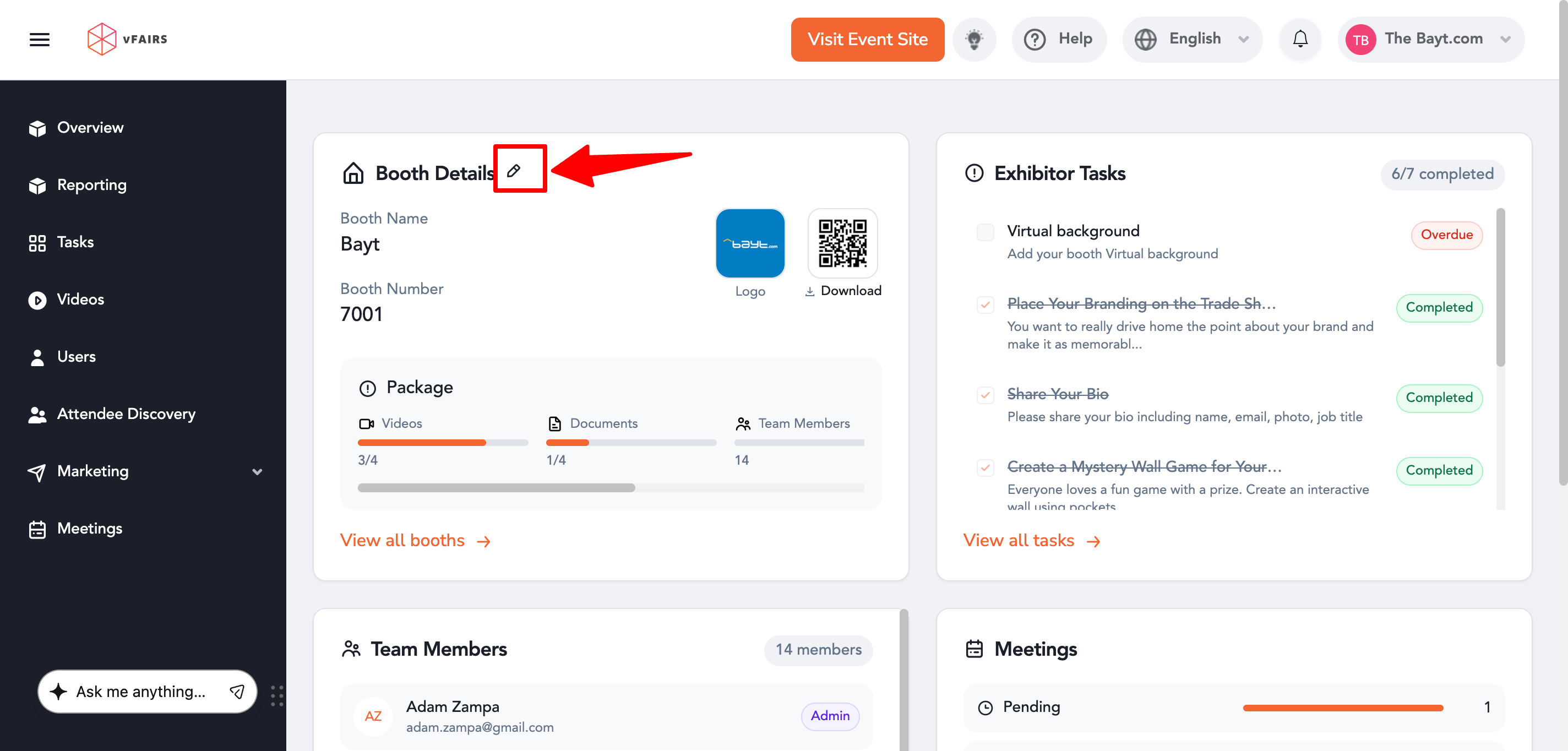Click the QR code image
1568x751 pixels.
(x=842, y=243)
